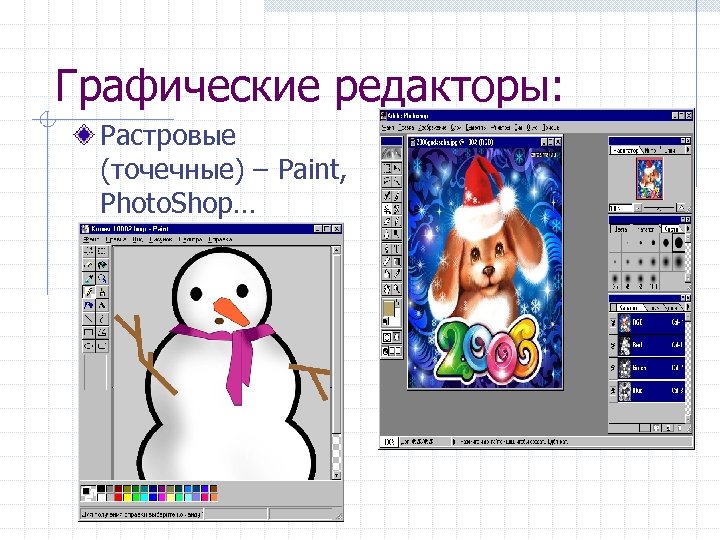Select the Lasso tool in Photoshop
The image size is (720, 540).
point(388,180)
